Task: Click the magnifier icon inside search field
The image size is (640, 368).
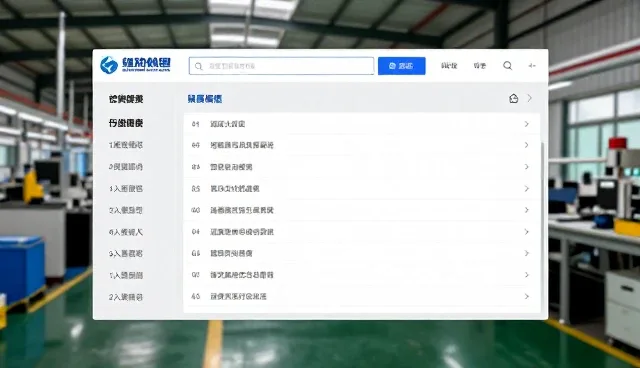Action: 198,66
